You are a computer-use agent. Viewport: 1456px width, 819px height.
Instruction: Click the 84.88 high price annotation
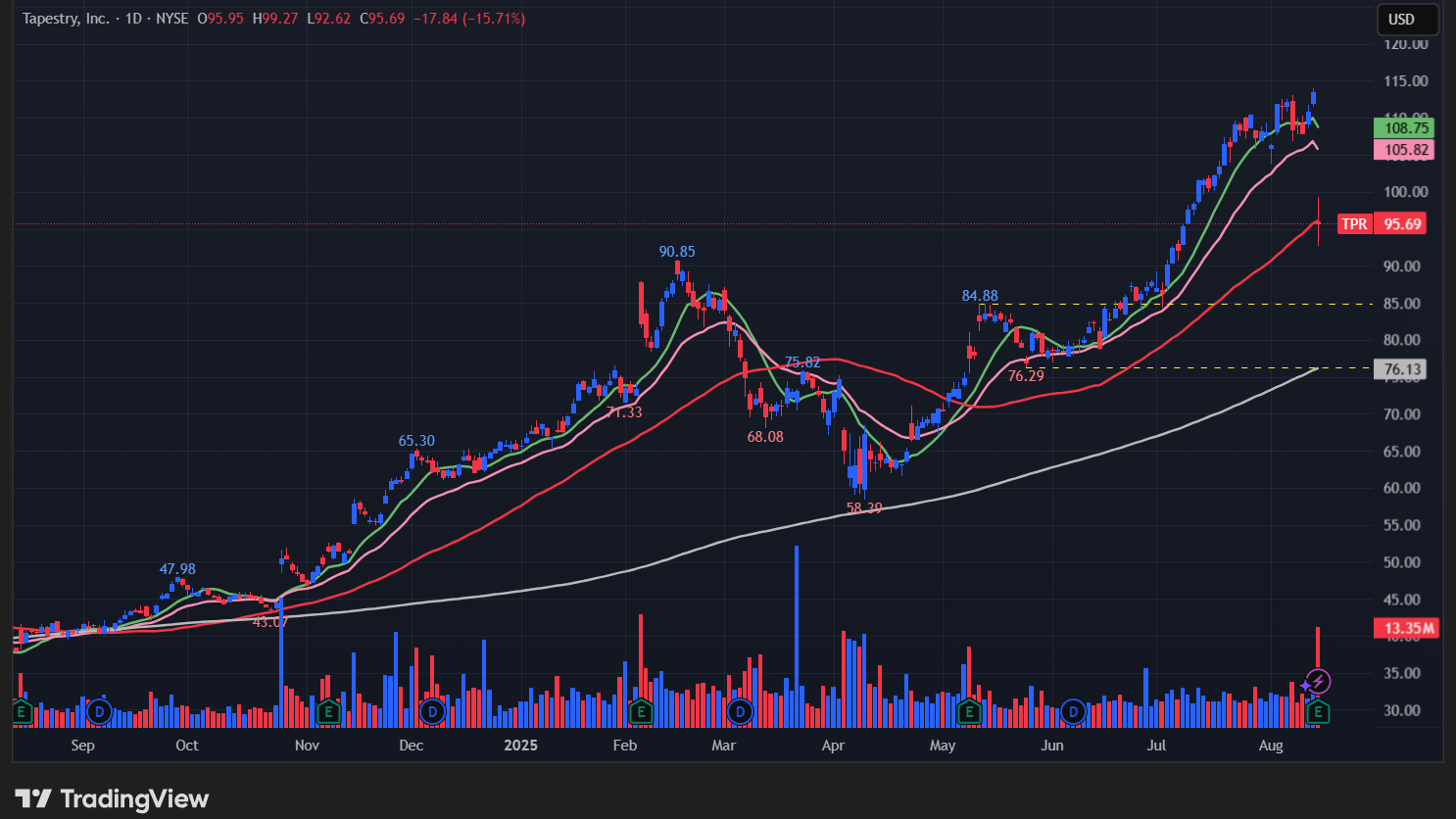coord(980,296)
